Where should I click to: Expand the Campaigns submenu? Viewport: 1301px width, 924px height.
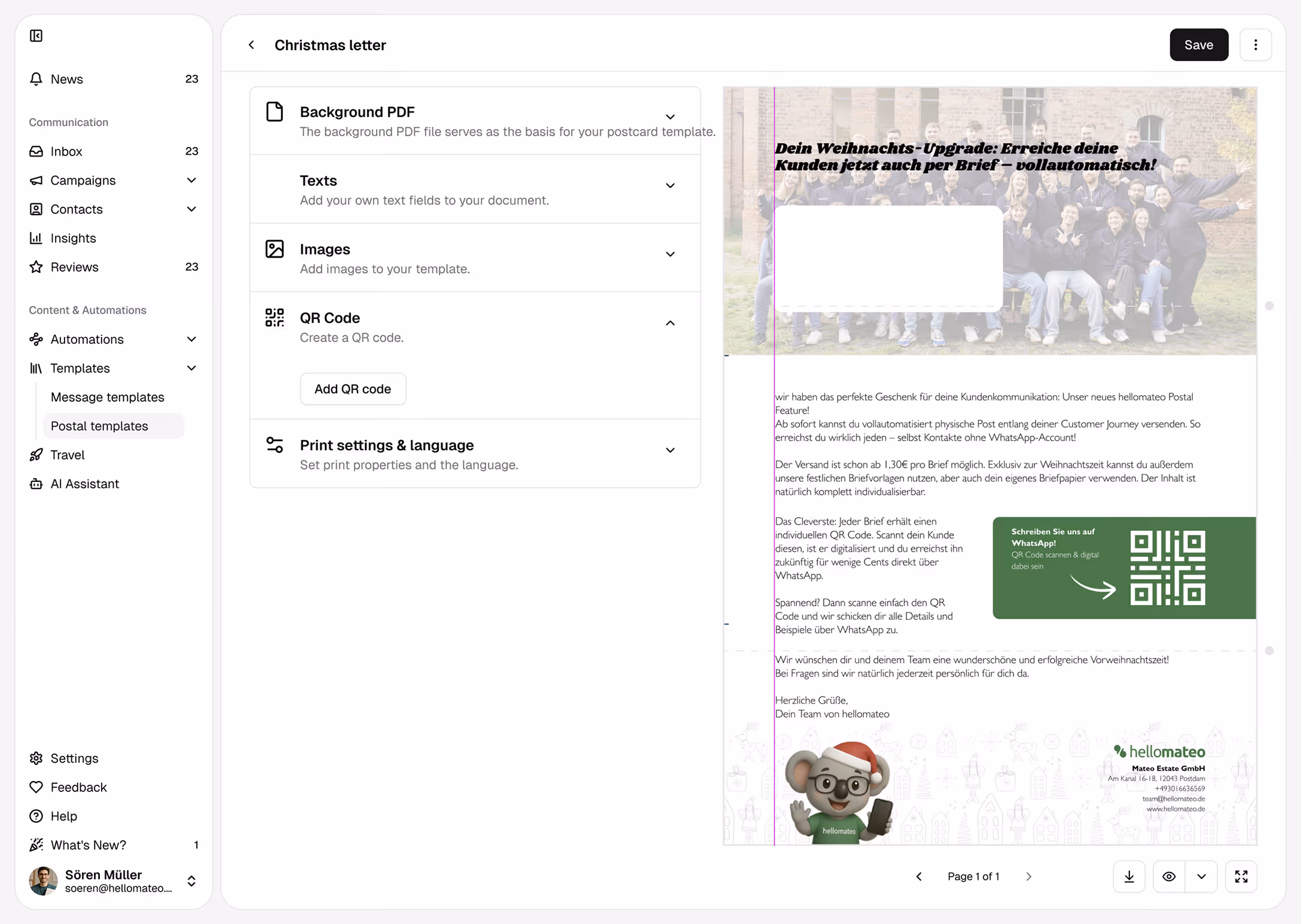click(191, 180)
